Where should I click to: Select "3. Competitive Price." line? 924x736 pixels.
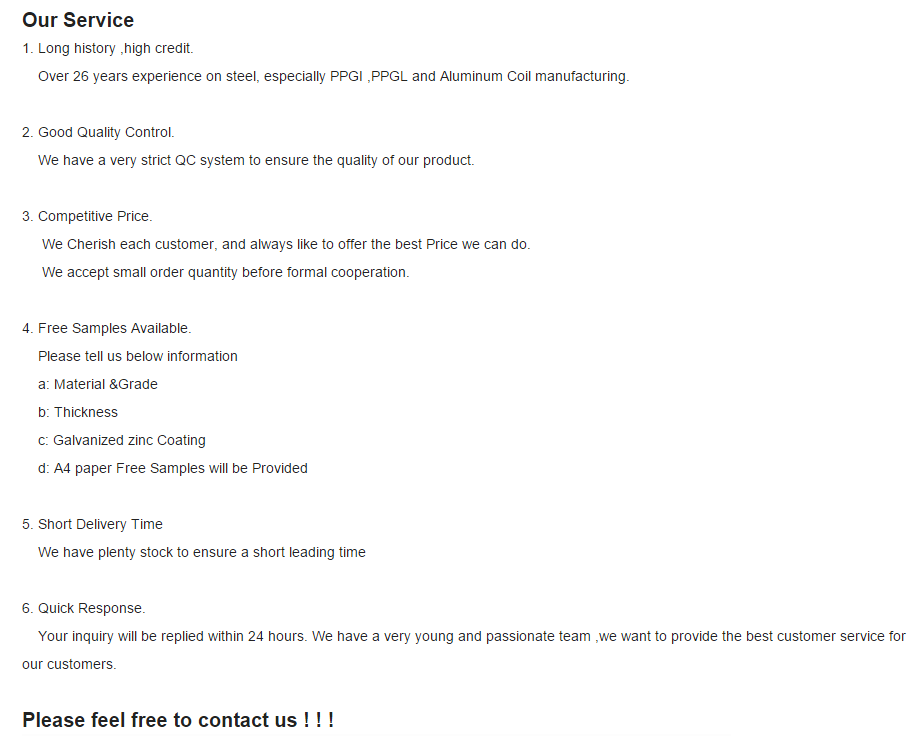click(x=87, y=216)
